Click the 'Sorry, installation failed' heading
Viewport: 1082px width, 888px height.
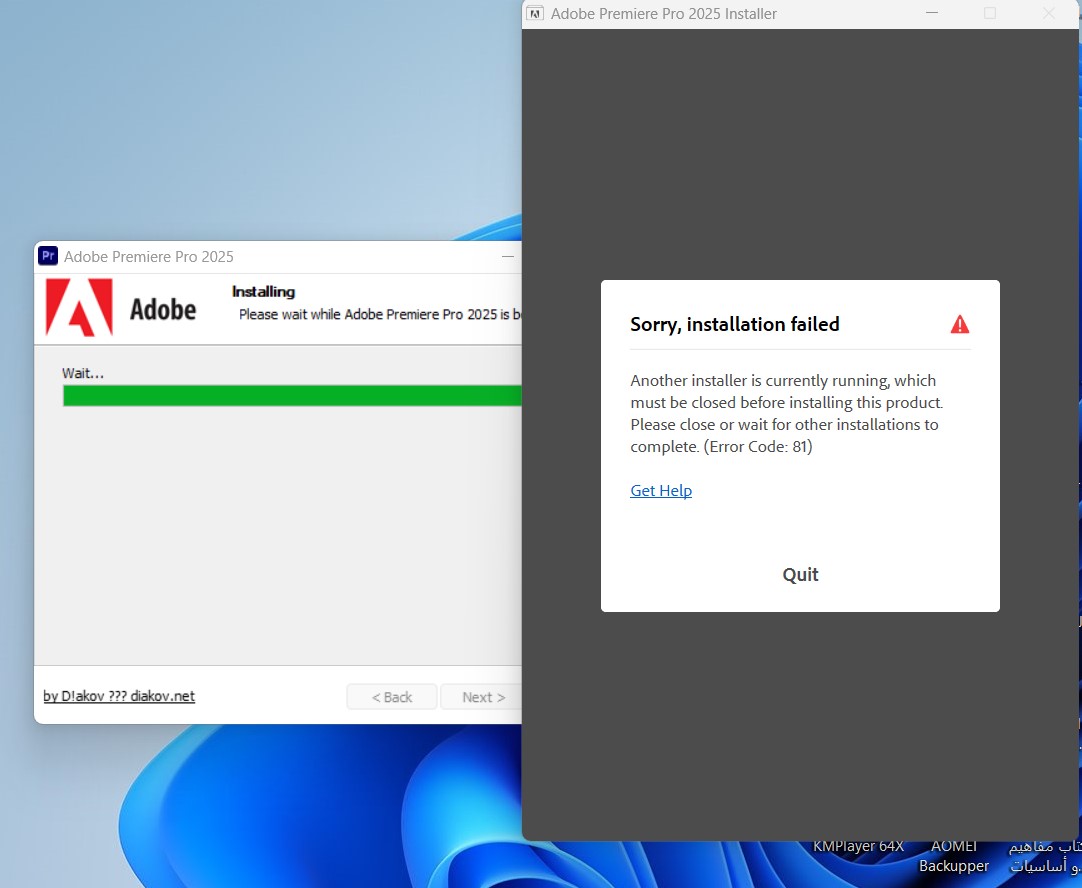tap(734, 324)
